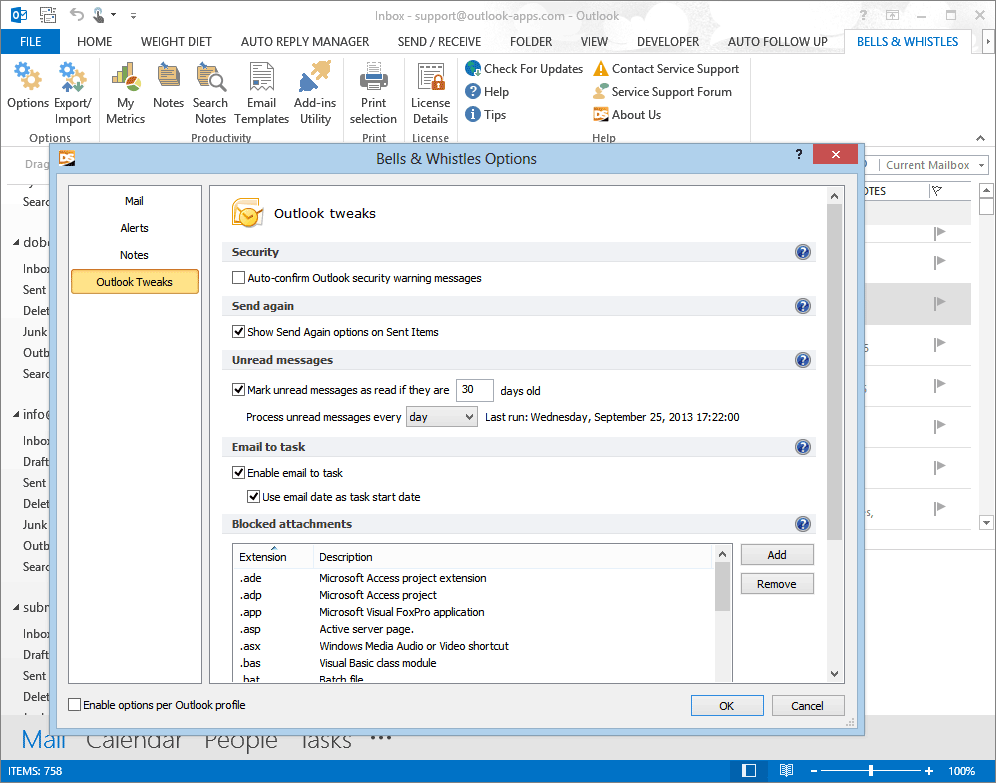Screen dimensions: 996x783
Task: Open Process unread messages every dropdown
Action: 441,417
